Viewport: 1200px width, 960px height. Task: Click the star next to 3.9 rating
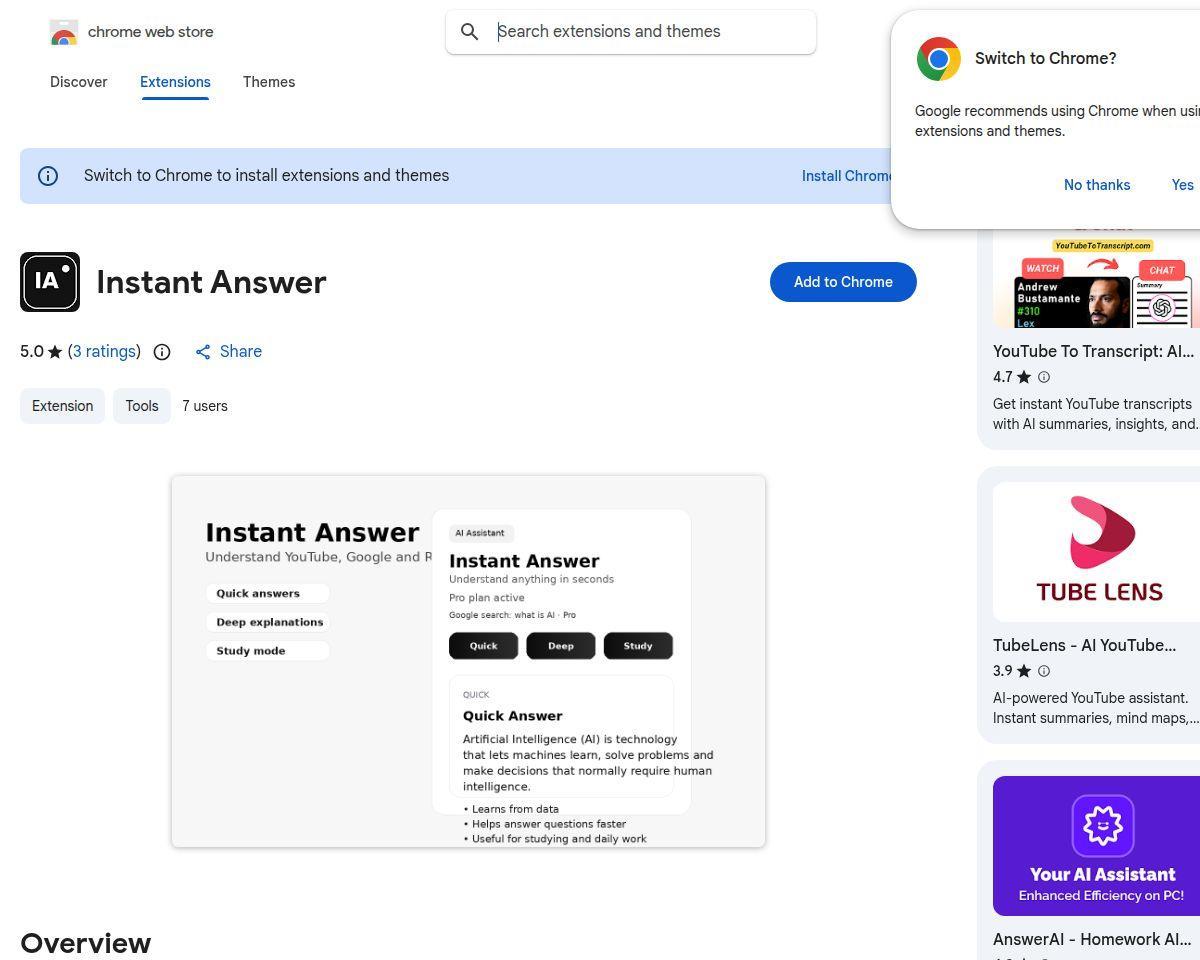click(x=1023, y=671)
